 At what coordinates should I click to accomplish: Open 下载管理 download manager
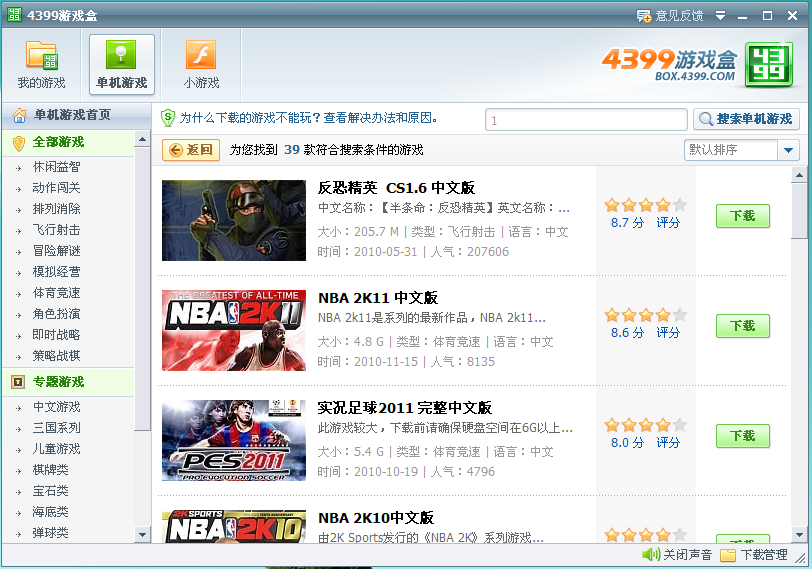754,555
